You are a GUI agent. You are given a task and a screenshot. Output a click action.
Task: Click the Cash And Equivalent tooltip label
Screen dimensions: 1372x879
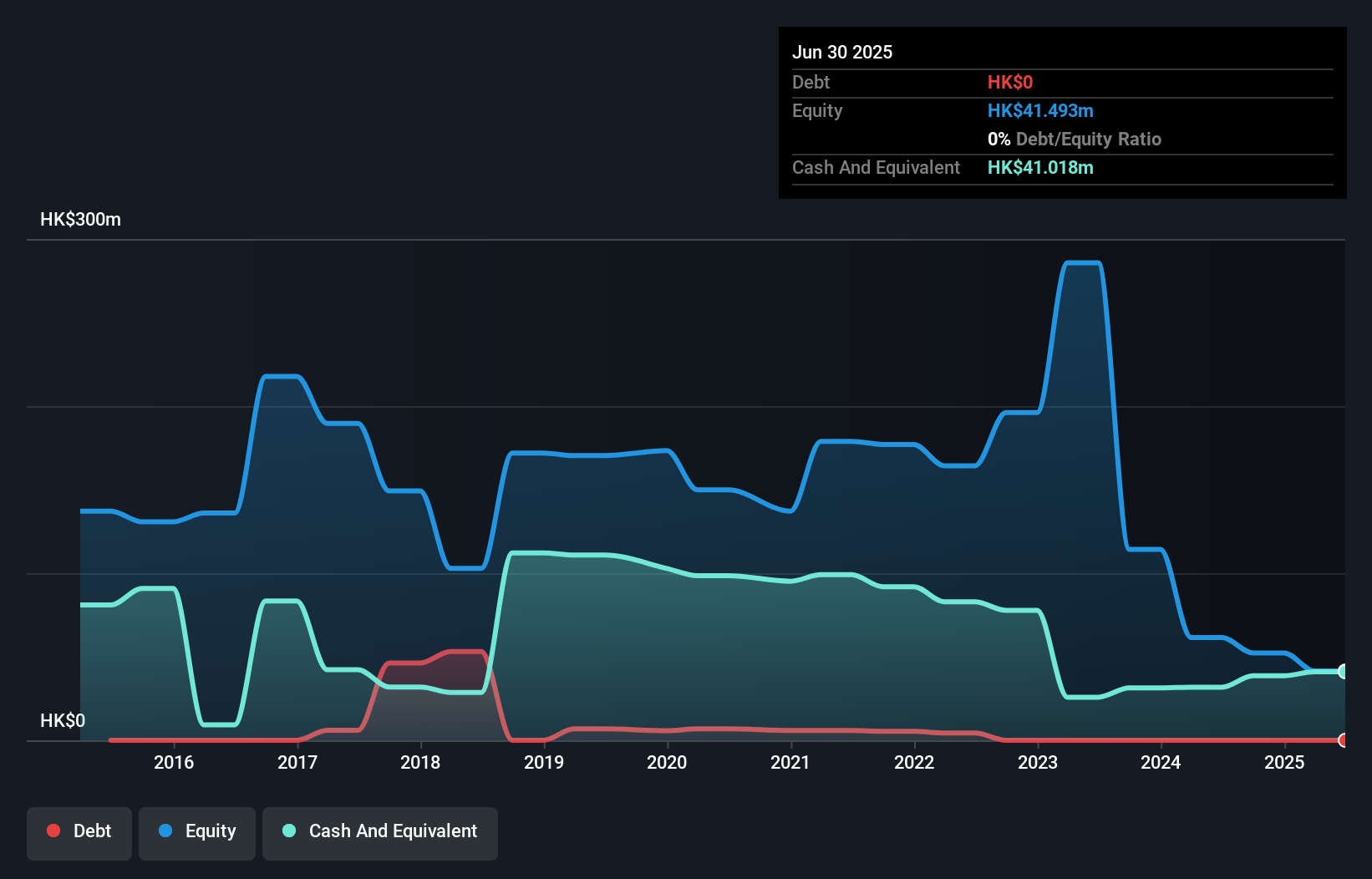coord(876,167)
